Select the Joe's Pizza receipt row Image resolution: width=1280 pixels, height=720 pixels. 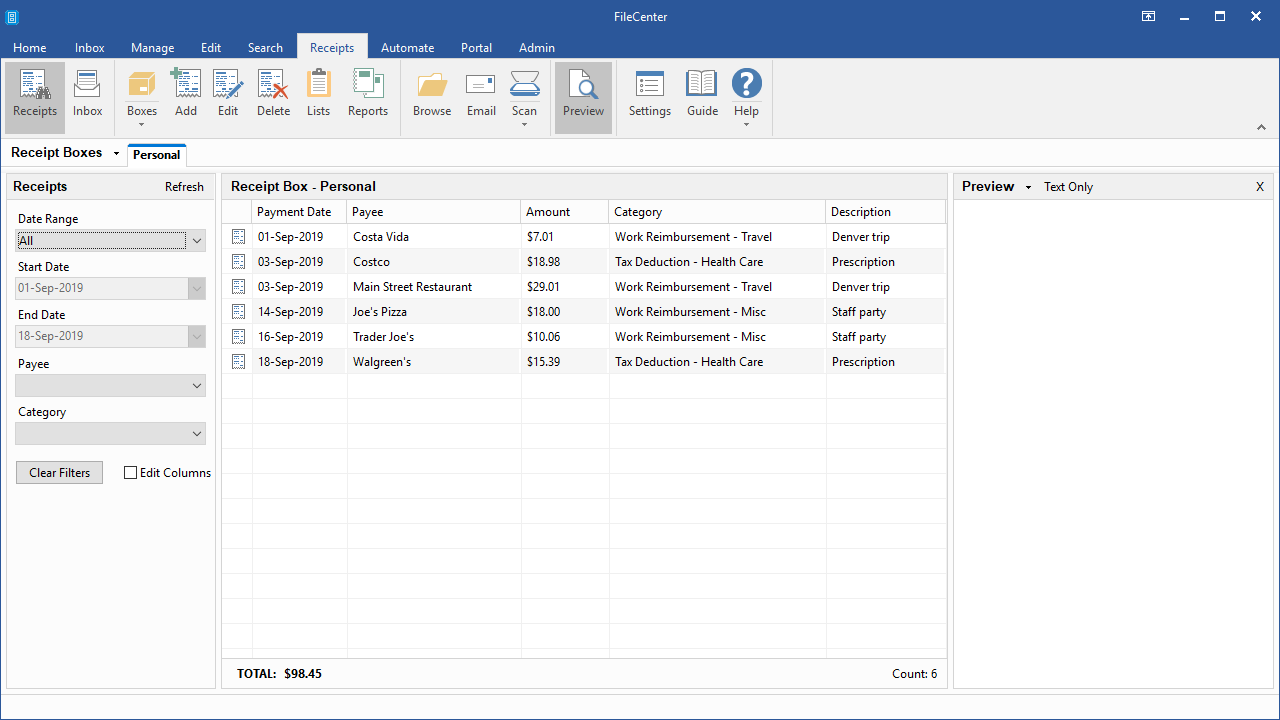380,312
